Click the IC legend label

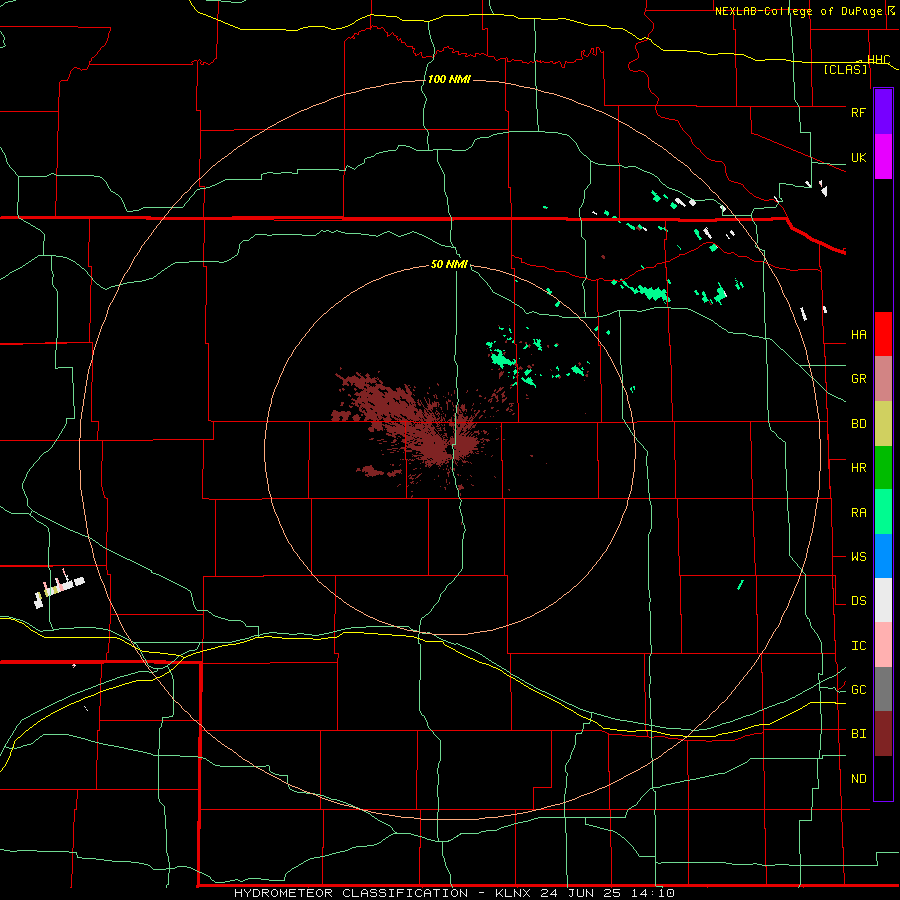[858, 646]
